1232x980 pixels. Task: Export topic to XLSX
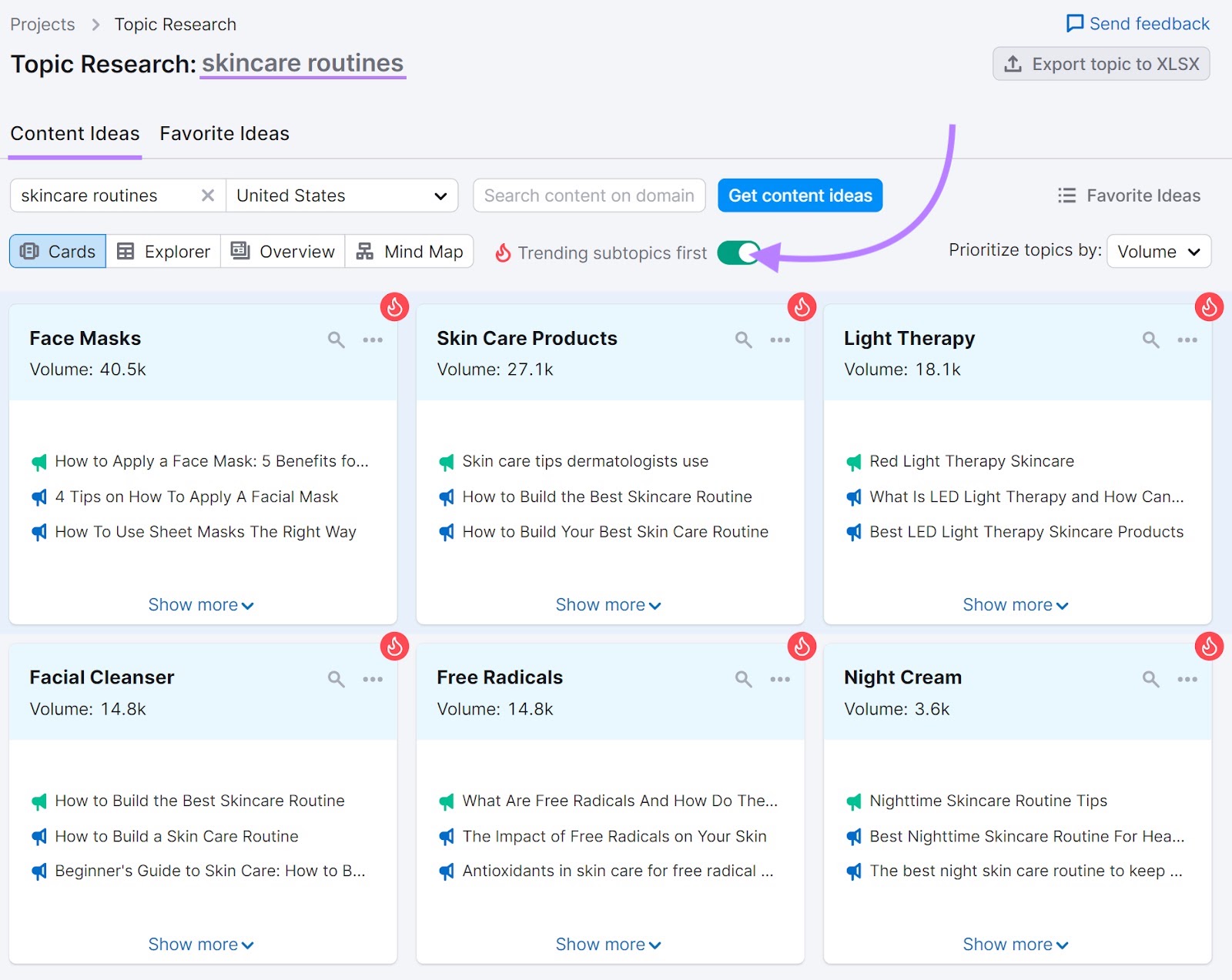[1100, 64]
